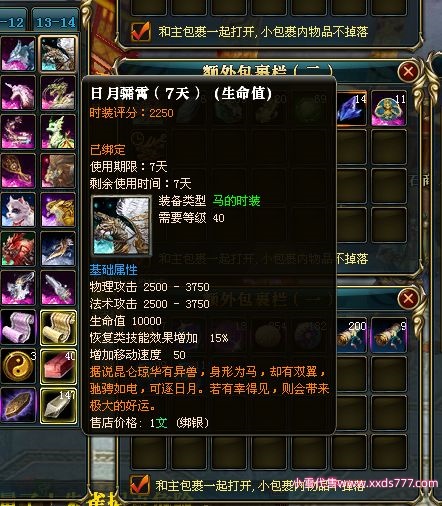Click the 日月骊霄 item thumbnail in tooltip
The width and height of the screenshot is (442, 506).
pyautogui.click(x=121, y=226)
